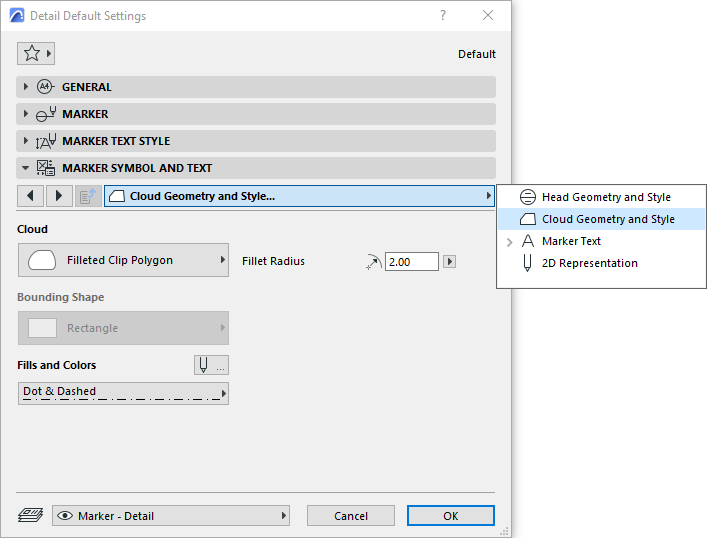This screenshot has width=707, height=538.
Task: Click the Favorites star button
Action: pyautogui.click(x=35, y=53)
